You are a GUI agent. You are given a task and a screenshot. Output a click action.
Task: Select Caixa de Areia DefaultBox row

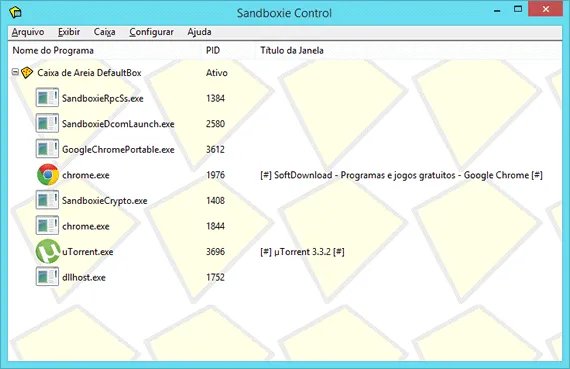click(285, 73)
